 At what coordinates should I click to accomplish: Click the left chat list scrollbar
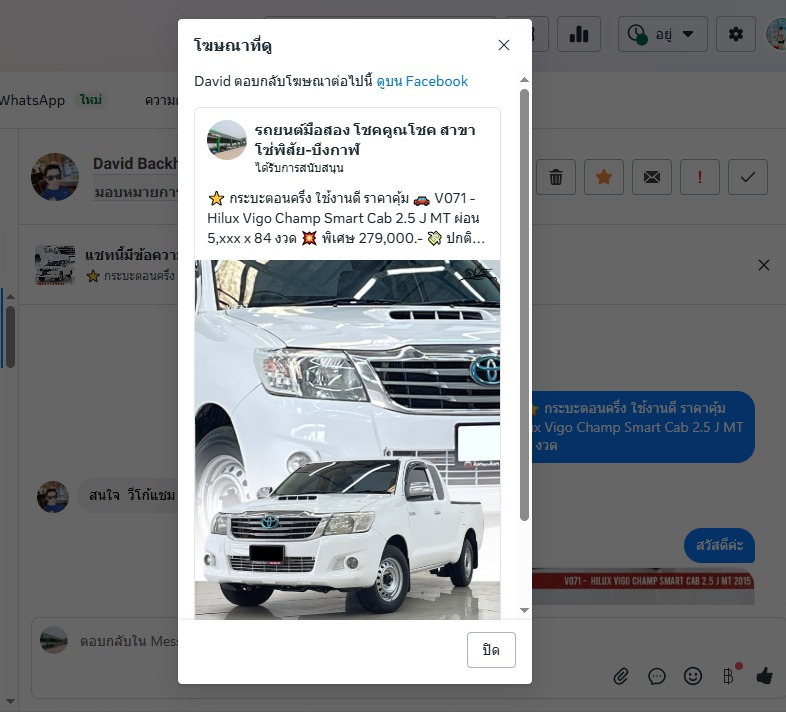coord(11,336)
